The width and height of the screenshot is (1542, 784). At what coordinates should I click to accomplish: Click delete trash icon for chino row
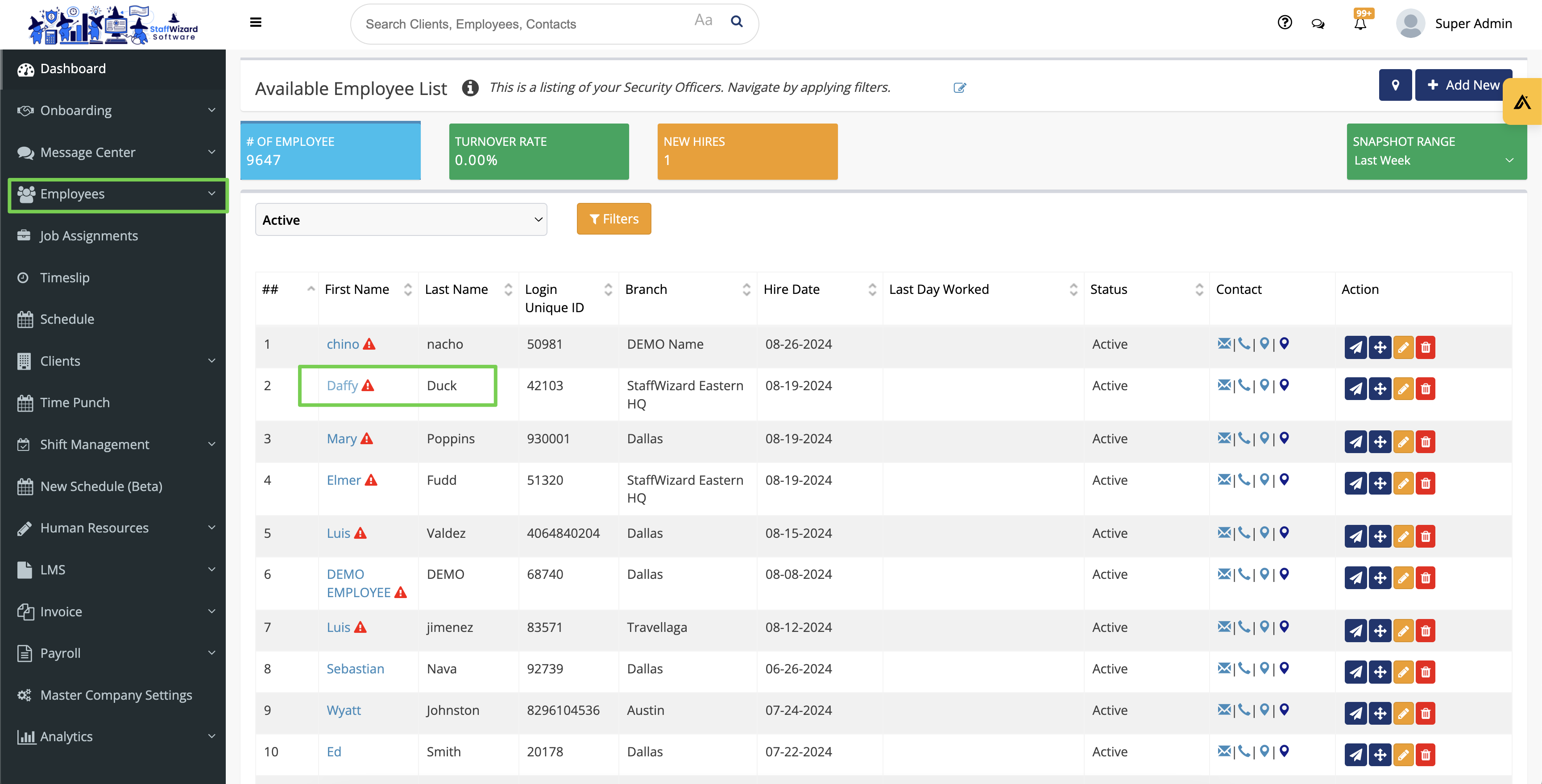click(1425, 347)
